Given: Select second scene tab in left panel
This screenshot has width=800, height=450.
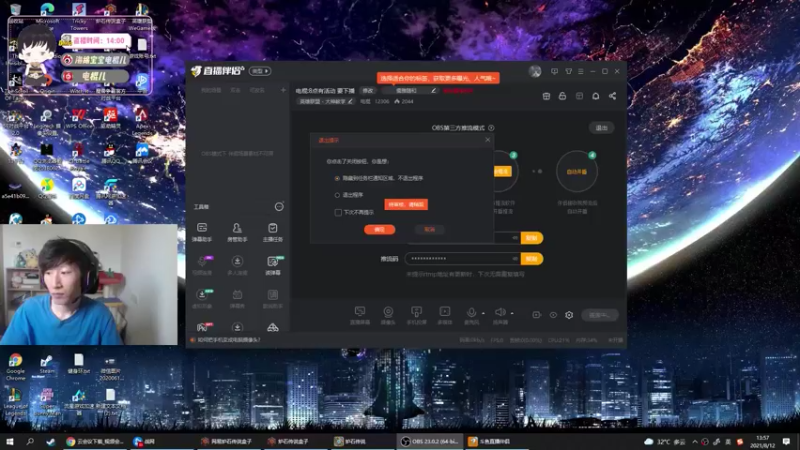Looking at the screenshot, I should click(235, 90).
